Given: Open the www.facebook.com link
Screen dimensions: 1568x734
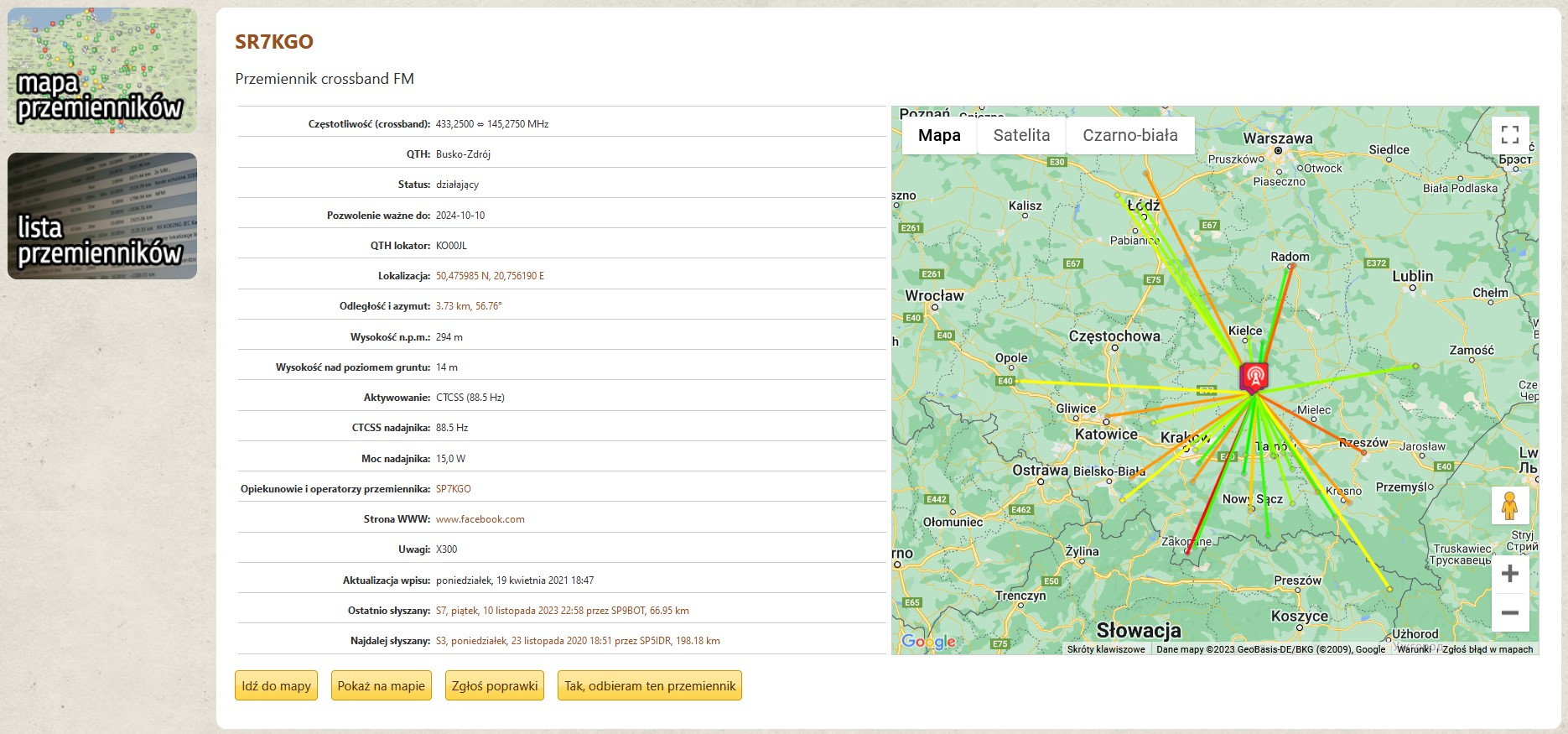Looking at the screenshot, I should [480, 519].
